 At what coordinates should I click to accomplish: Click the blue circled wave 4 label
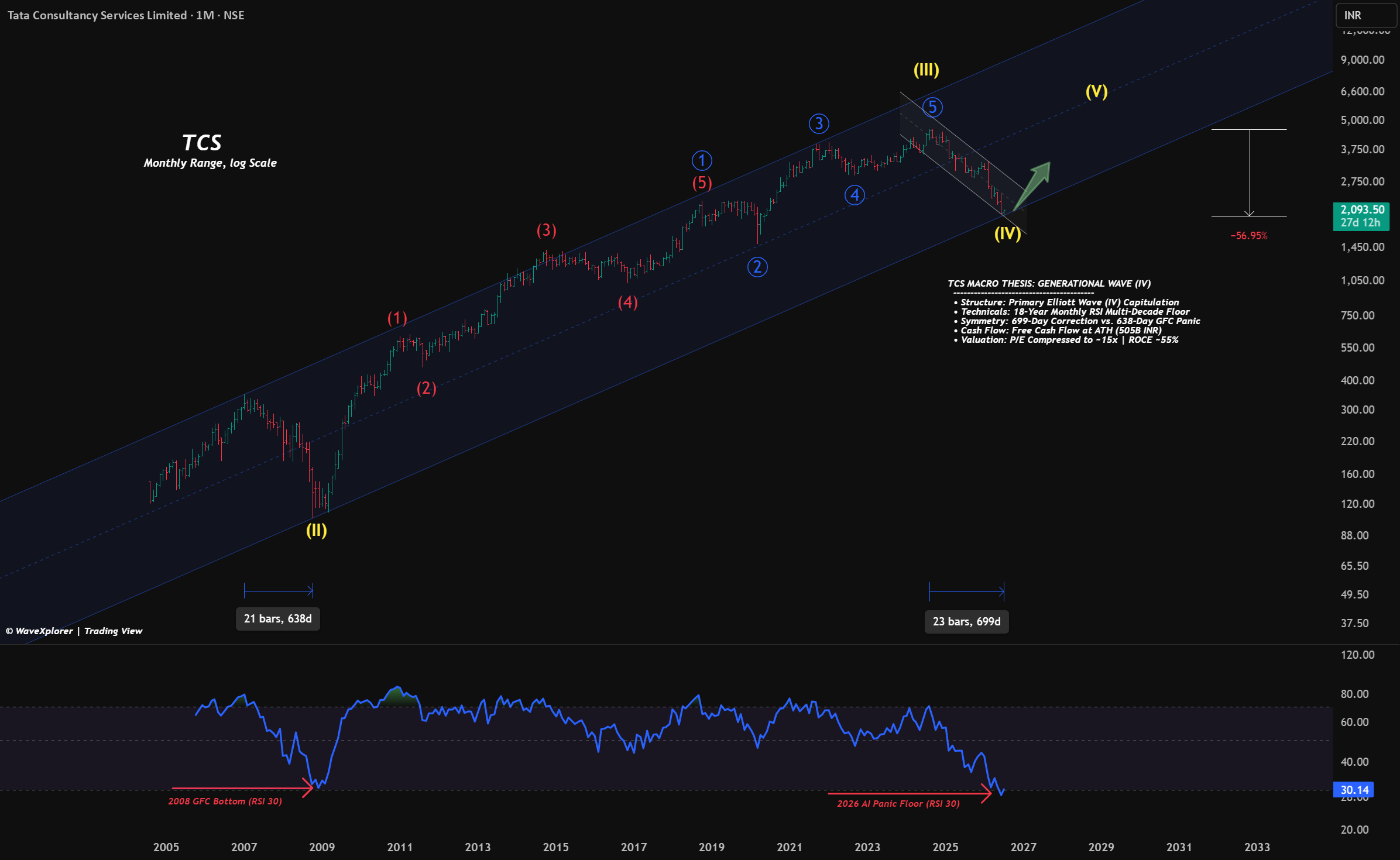point(855,195)
